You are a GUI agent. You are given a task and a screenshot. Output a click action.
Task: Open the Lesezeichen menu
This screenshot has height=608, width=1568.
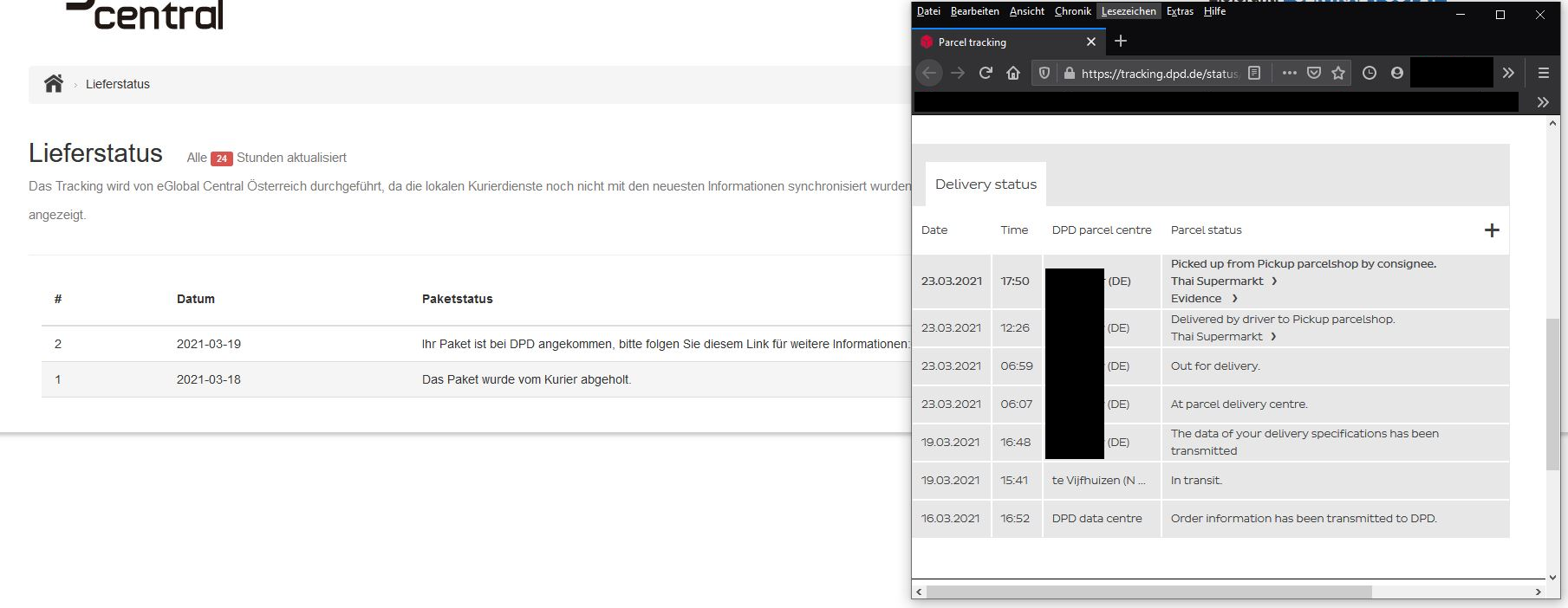1129,11
